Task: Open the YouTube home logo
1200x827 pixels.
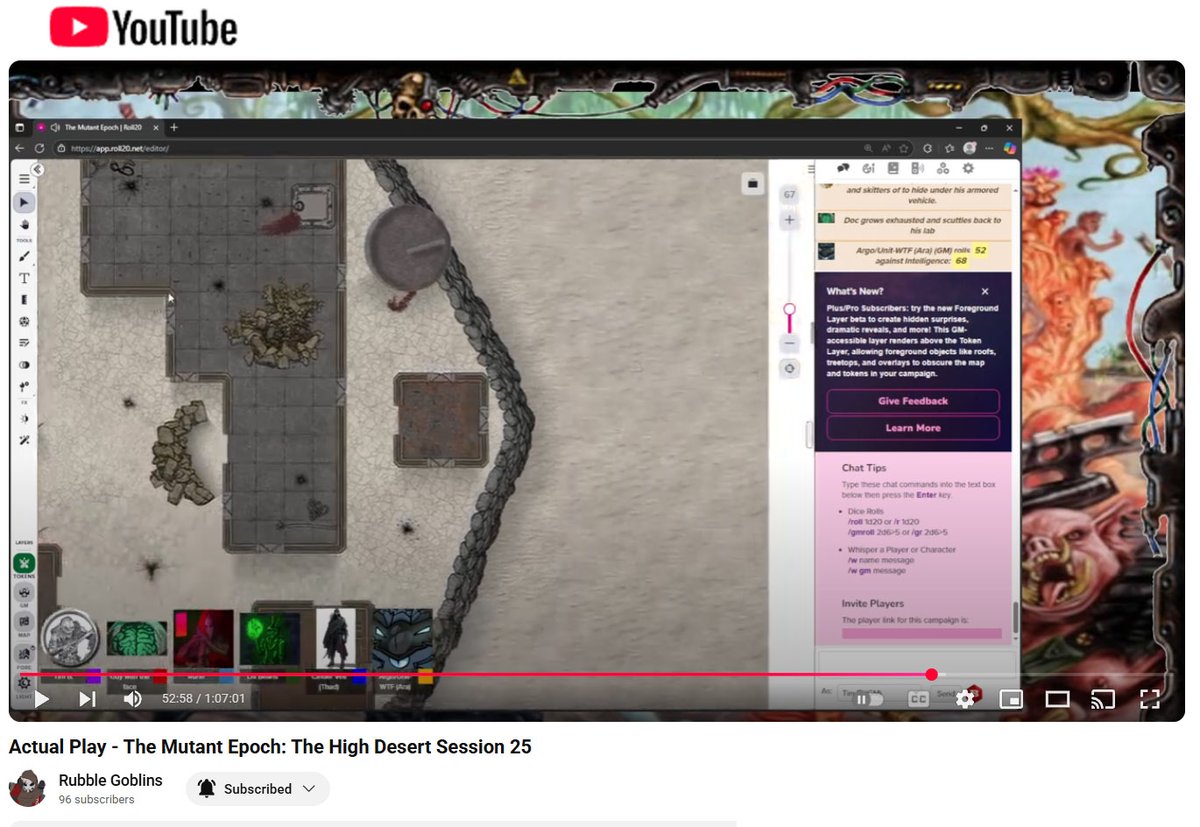Action: (144, 27)
